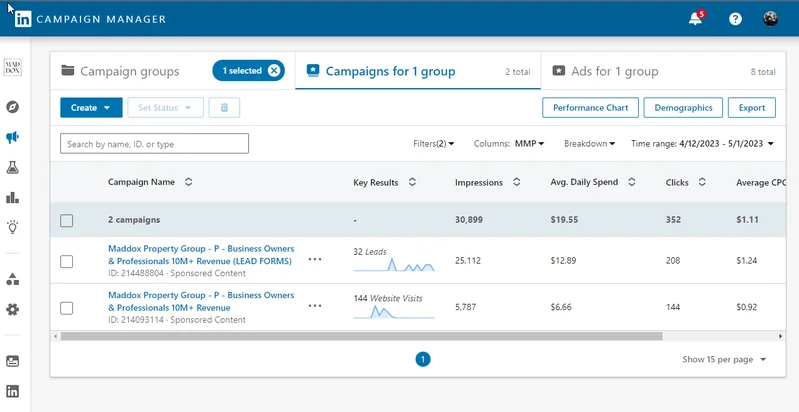Check the LEAD FORMS campaign checkbox

tap(67, 262)
